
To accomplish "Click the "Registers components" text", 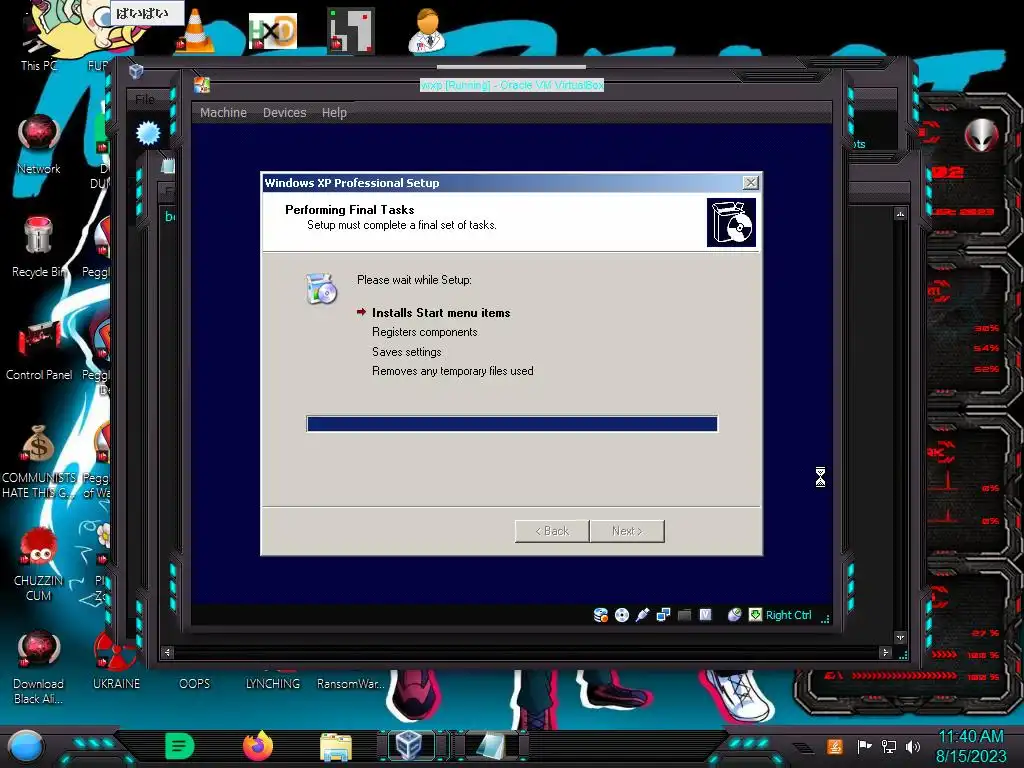I will [x=424, y=332].
